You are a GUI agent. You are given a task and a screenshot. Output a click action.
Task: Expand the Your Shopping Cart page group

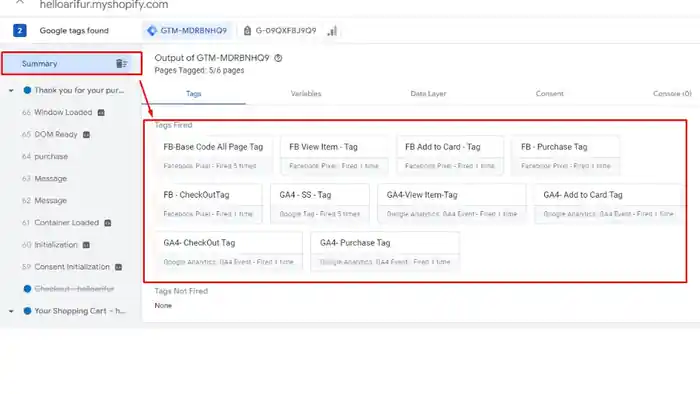11,311
